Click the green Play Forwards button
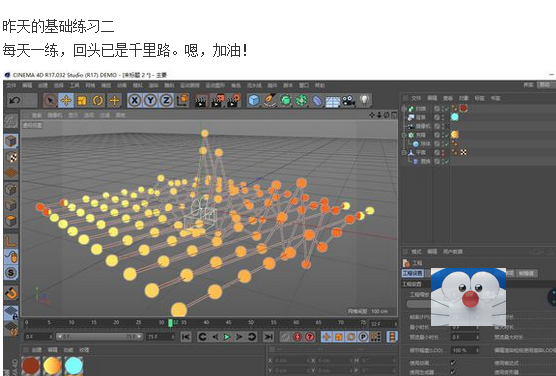The height and width of the screenshot is (376, 556). pyautogui.click(x=227, y=337)
